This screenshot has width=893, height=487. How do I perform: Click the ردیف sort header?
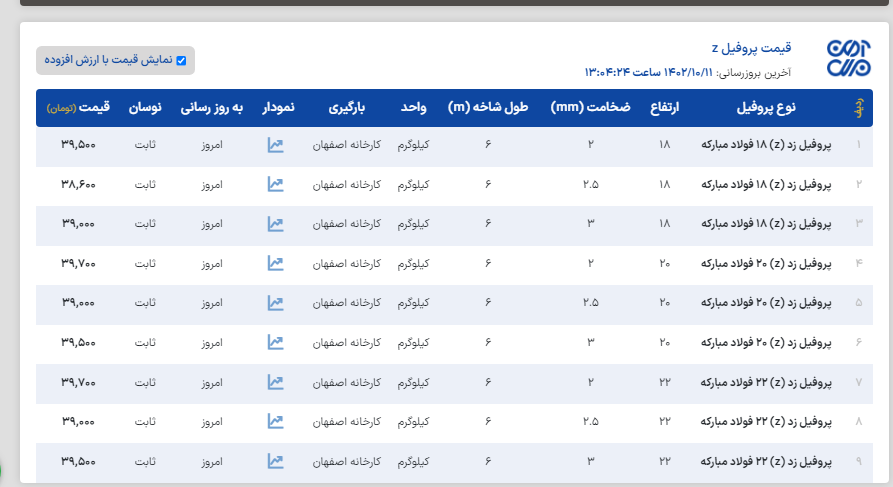tap(857, 108)
